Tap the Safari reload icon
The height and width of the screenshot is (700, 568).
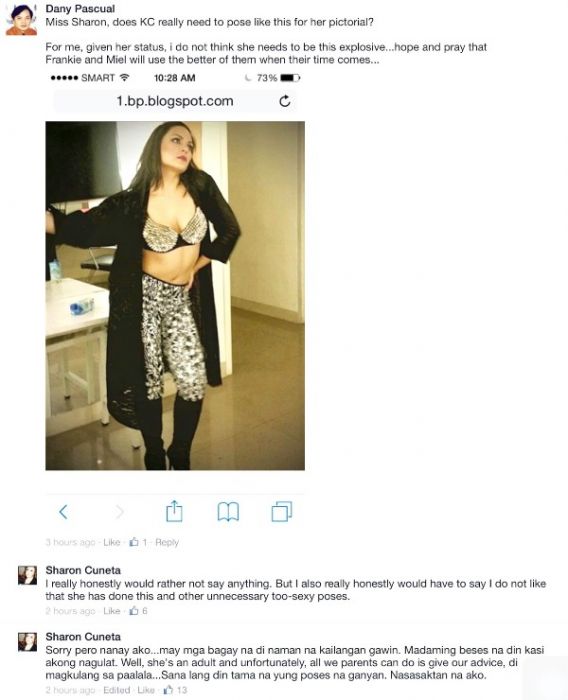[x=285, y=101]
